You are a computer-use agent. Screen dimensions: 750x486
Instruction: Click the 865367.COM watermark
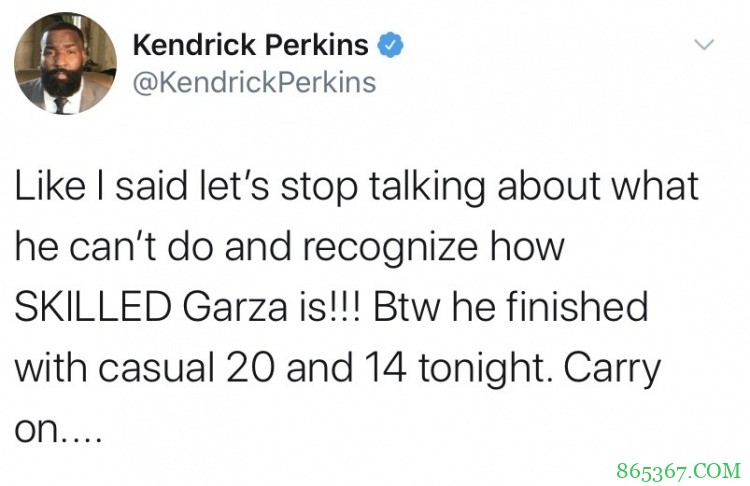point(677,466)
